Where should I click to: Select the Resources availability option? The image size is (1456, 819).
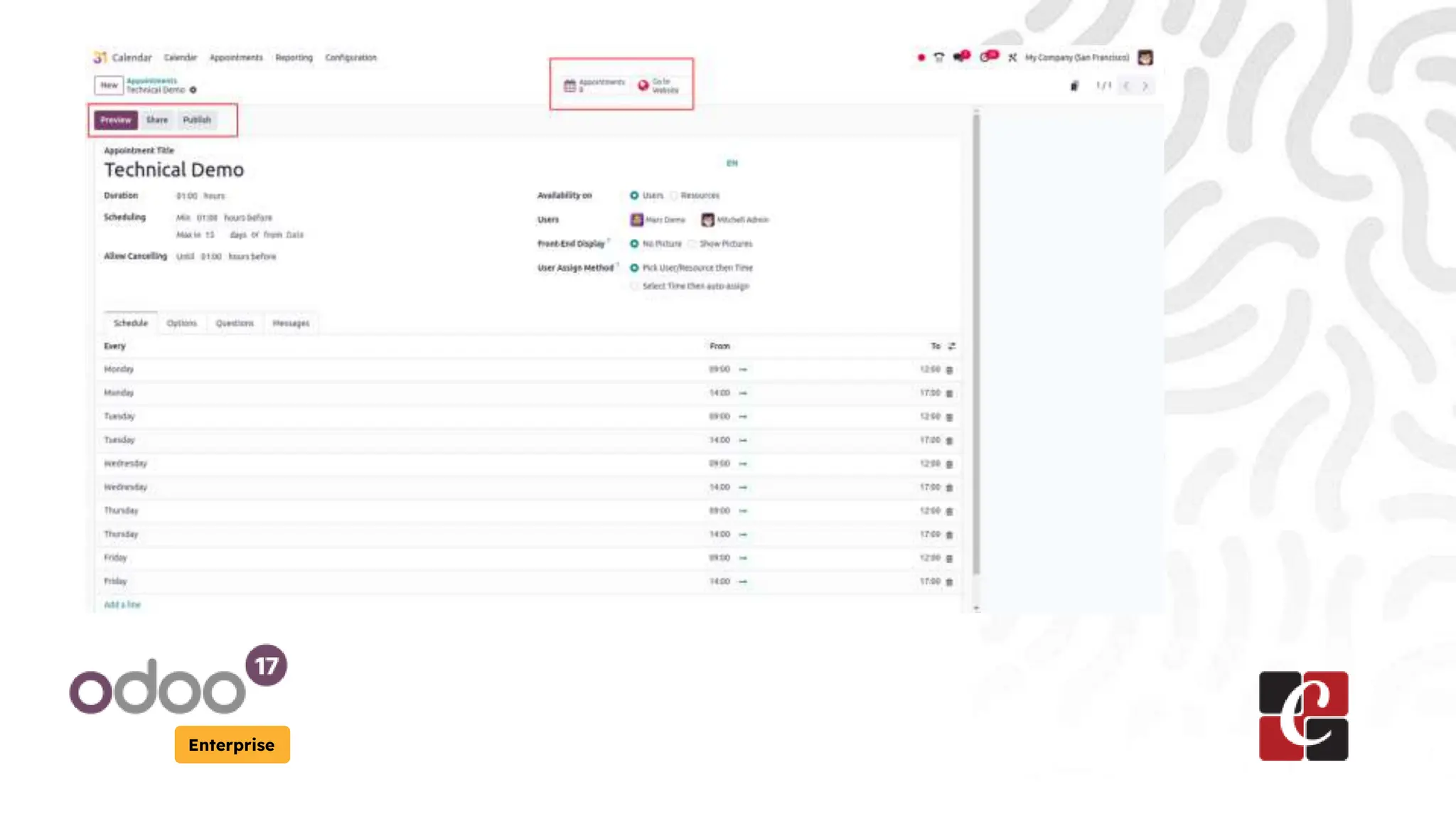click(674, 196)
